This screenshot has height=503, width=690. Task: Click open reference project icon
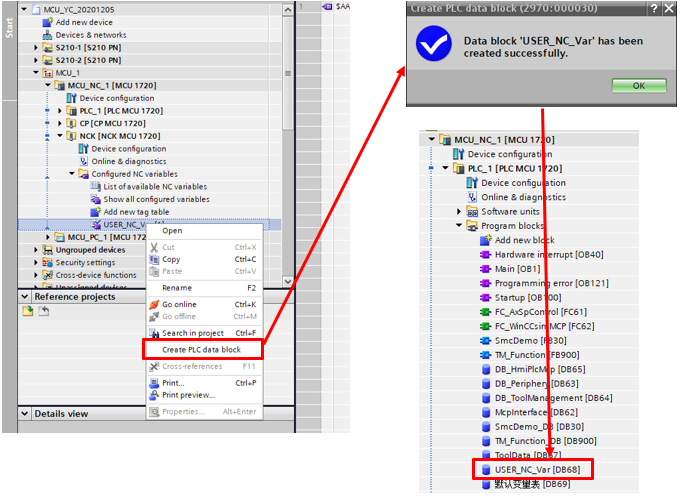(x=28, y=312)
